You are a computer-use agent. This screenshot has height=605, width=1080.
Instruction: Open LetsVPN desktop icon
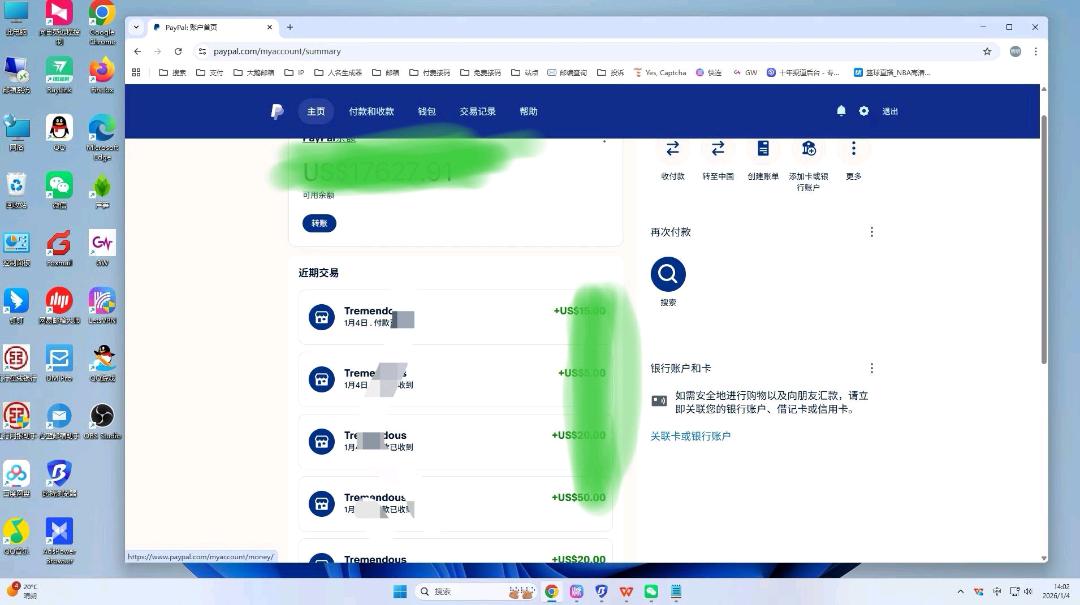point(102,306)
